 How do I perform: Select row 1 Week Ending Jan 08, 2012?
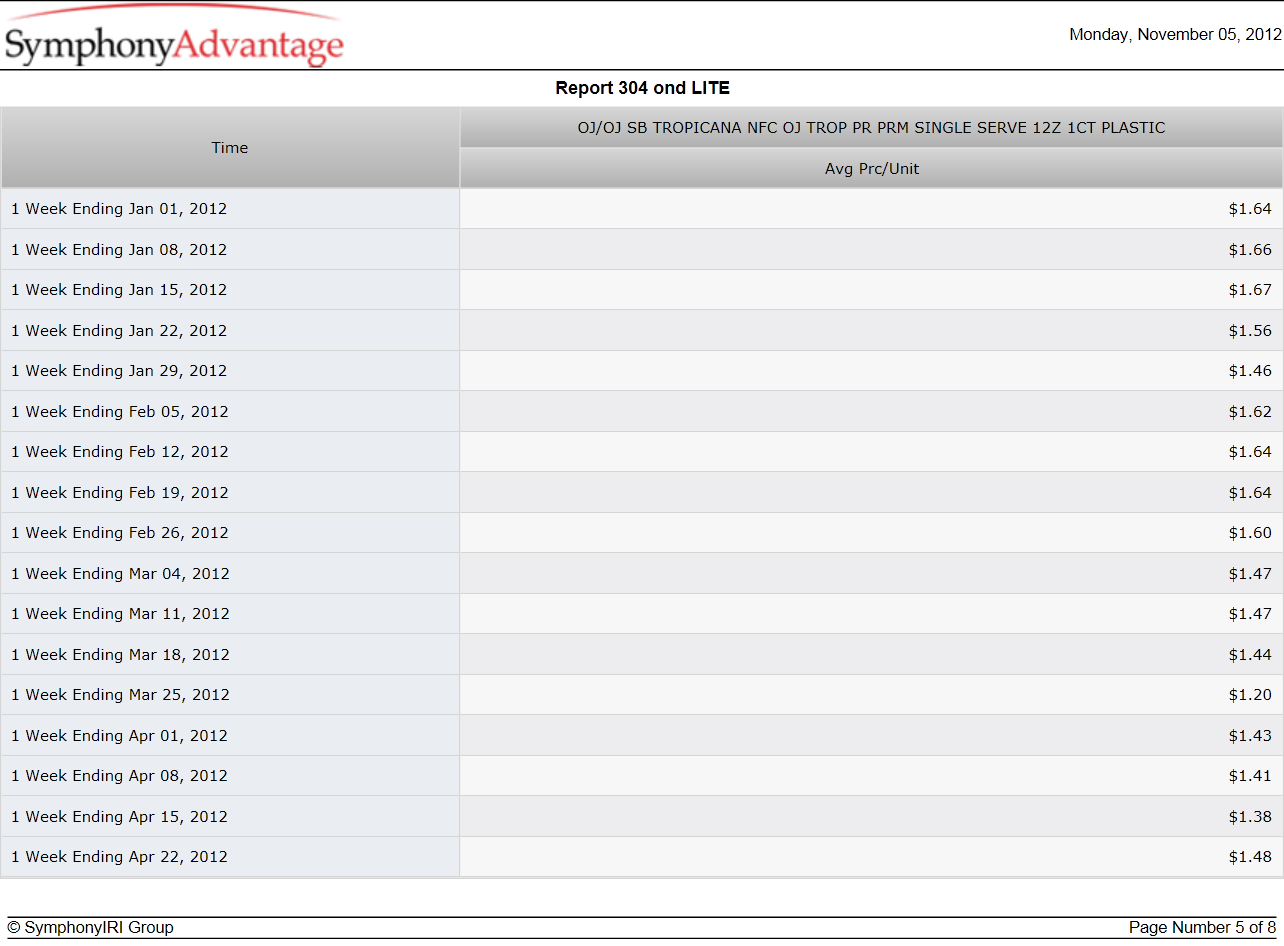642,250
